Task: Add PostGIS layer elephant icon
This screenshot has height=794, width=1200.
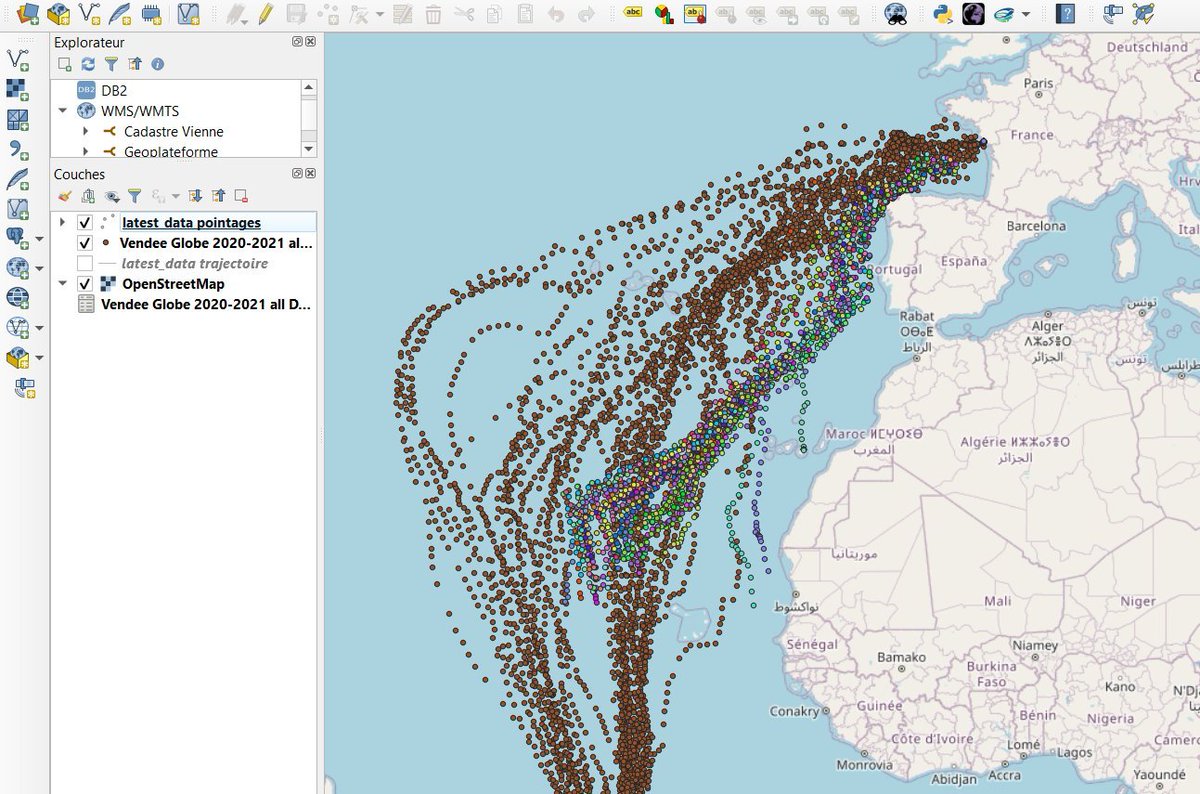Action: point(17,238)
